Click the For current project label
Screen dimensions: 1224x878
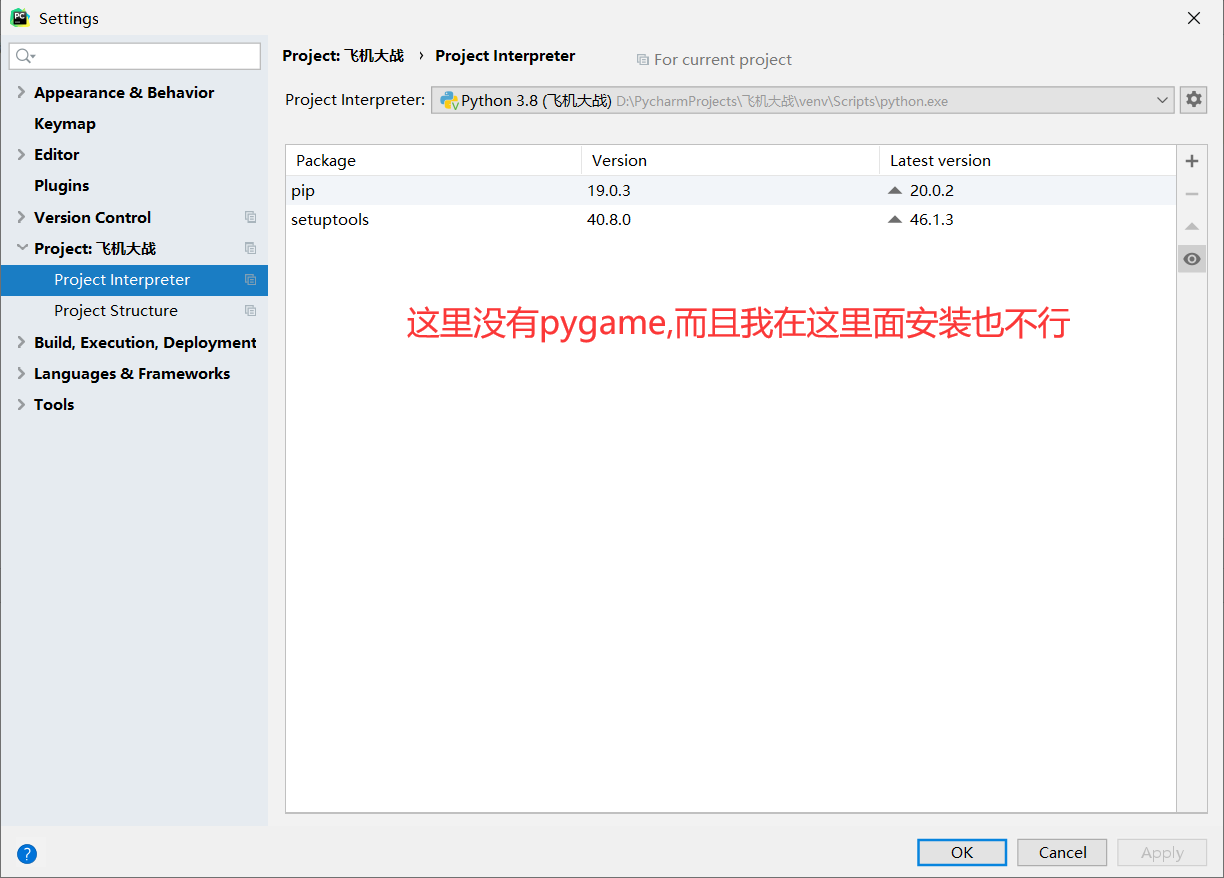pos(723,60)
